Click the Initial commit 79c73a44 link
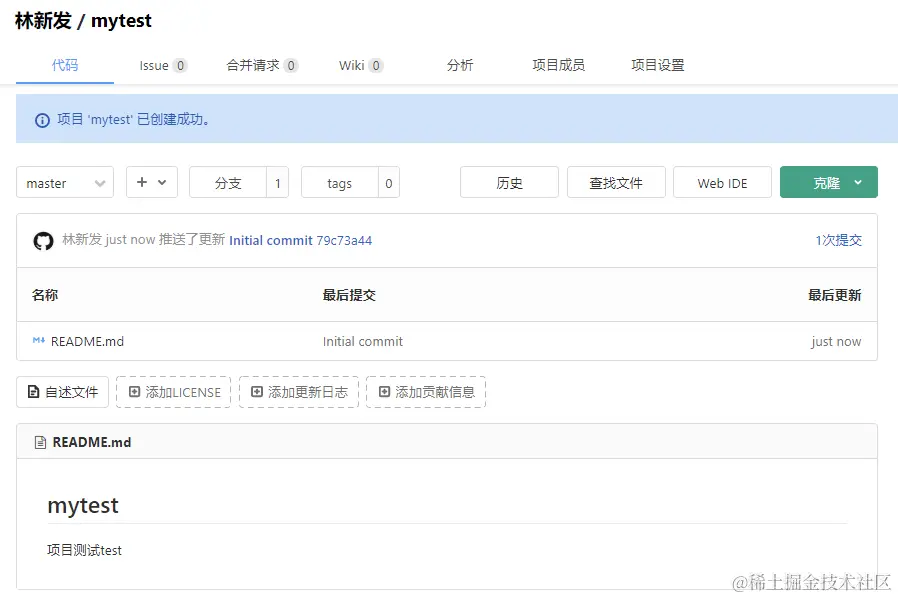 coord(300,240)
